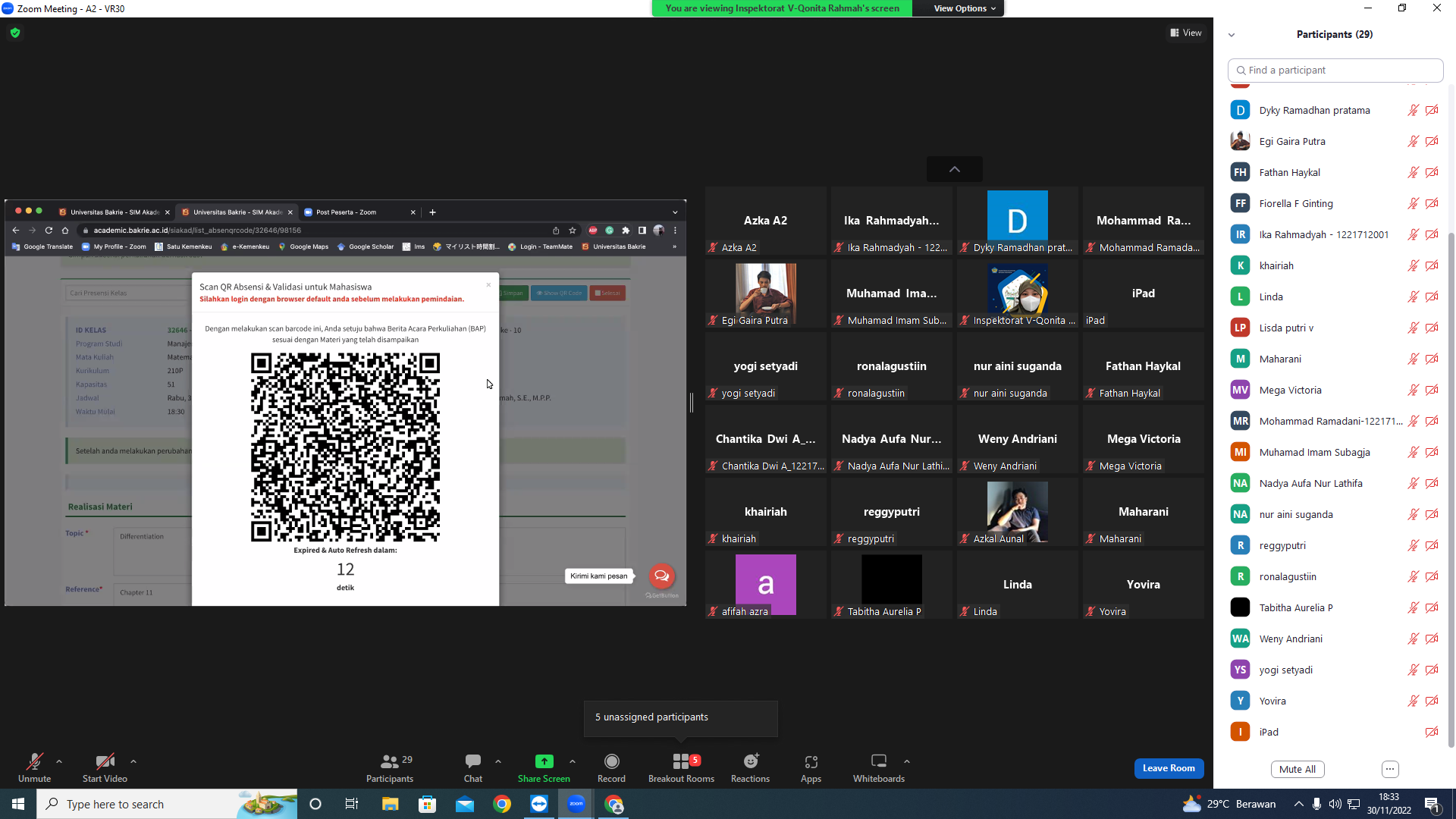Show hidden system tray icons
Screen dimensions: 1456x819
coord(1299,804)
